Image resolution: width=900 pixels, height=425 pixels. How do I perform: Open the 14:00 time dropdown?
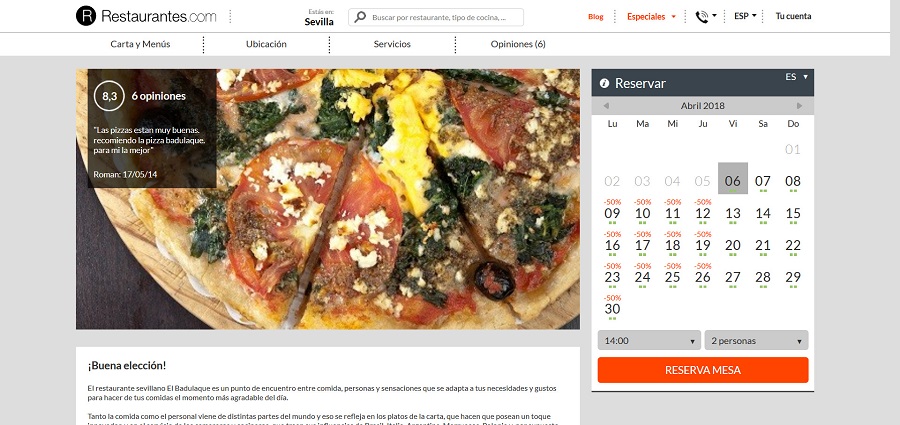649,340
